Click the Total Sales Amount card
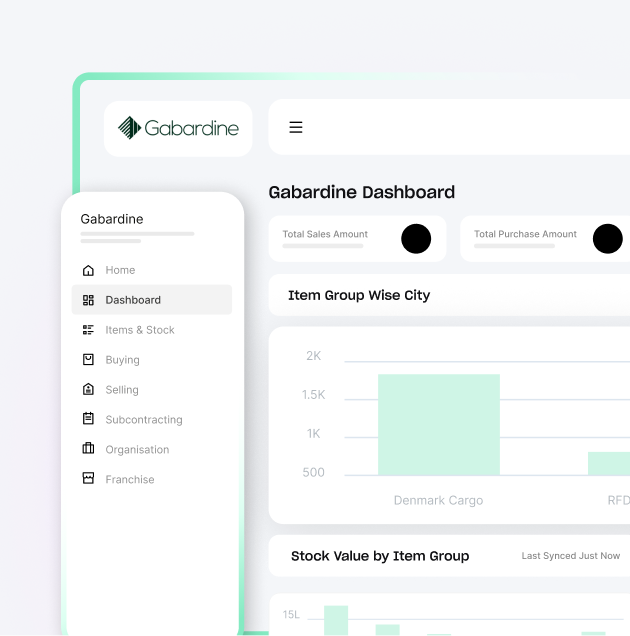The image size is (630, 636). click(x=357, y=239)
